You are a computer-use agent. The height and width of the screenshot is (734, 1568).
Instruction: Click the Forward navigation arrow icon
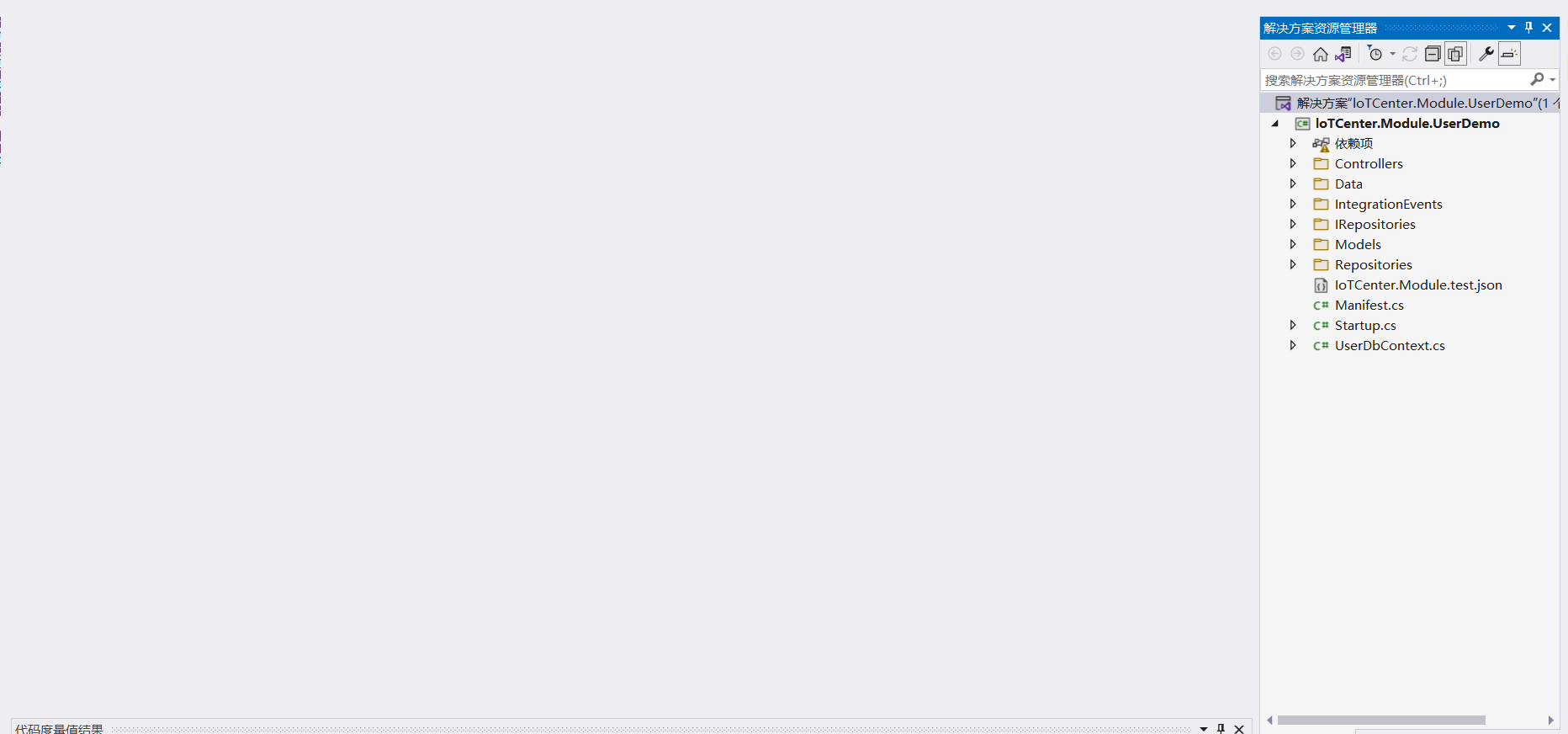click(x=1297, y=54)
